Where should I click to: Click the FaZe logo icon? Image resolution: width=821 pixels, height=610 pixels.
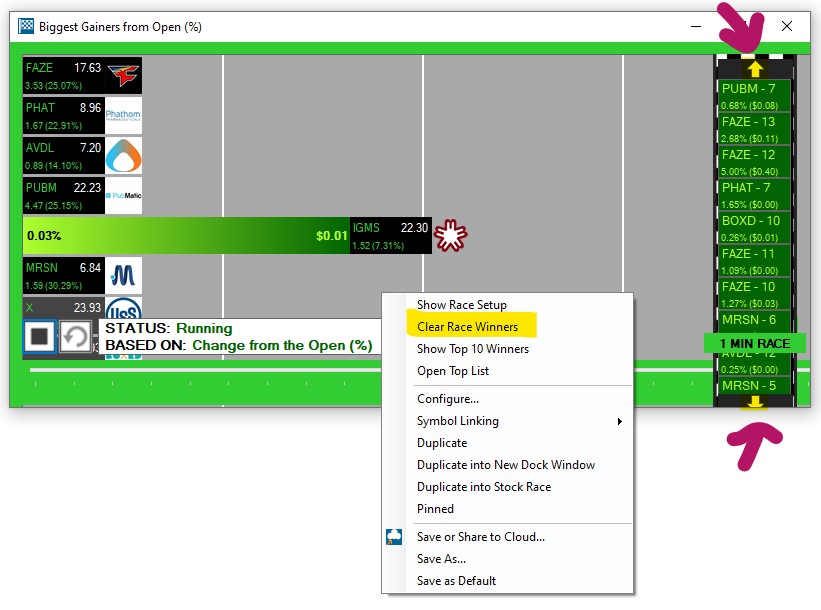pyautogui.click(x=123, y=76)
